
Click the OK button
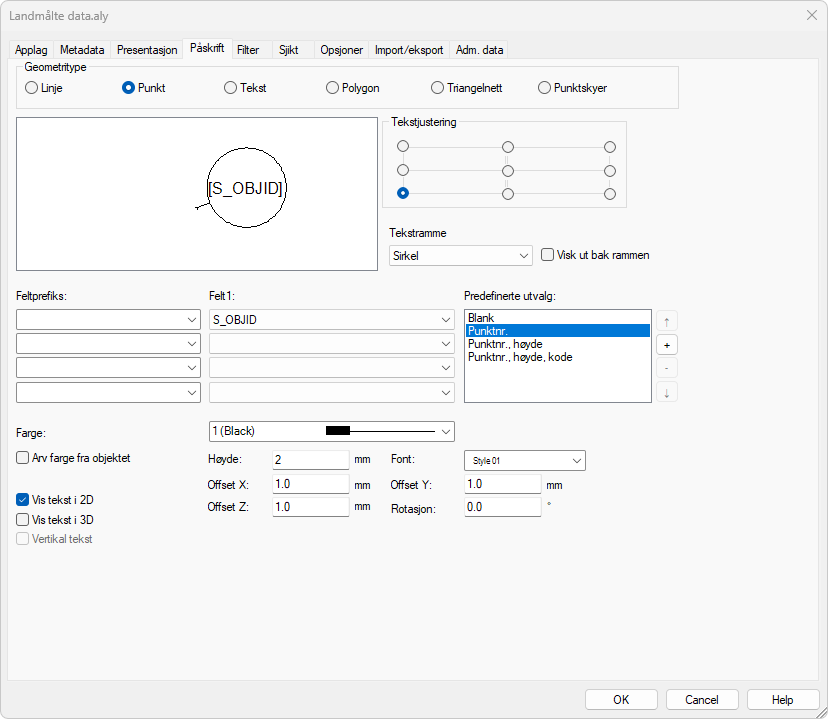coord(621,700)
